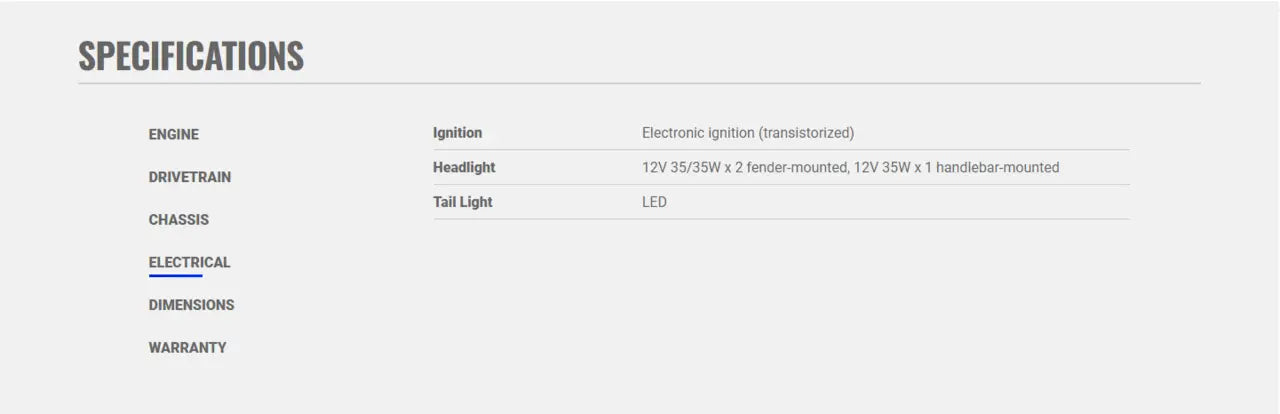Select the CHASSIS tab
1280x414 pixels.
pos(178,220)
